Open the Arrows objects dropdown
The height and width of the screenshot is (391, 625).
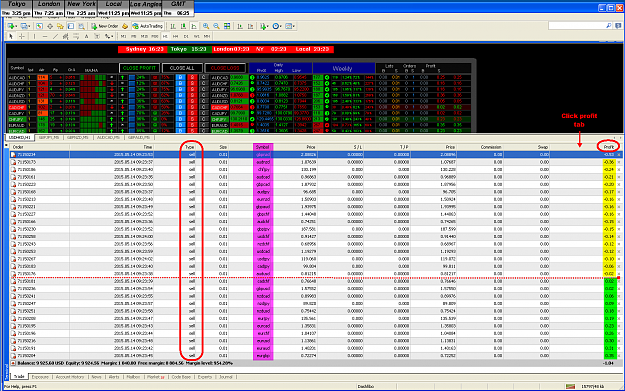109,36
